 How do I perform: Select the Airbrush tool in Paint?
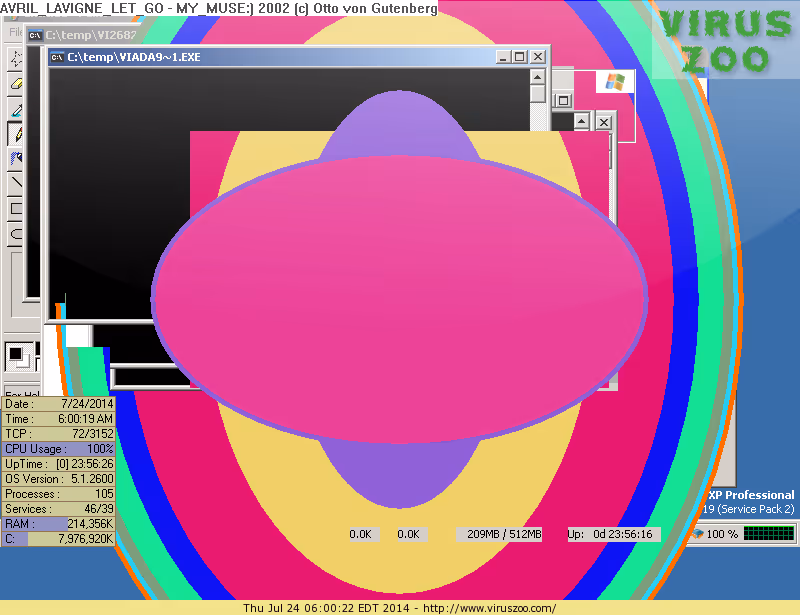click(16, 158)
